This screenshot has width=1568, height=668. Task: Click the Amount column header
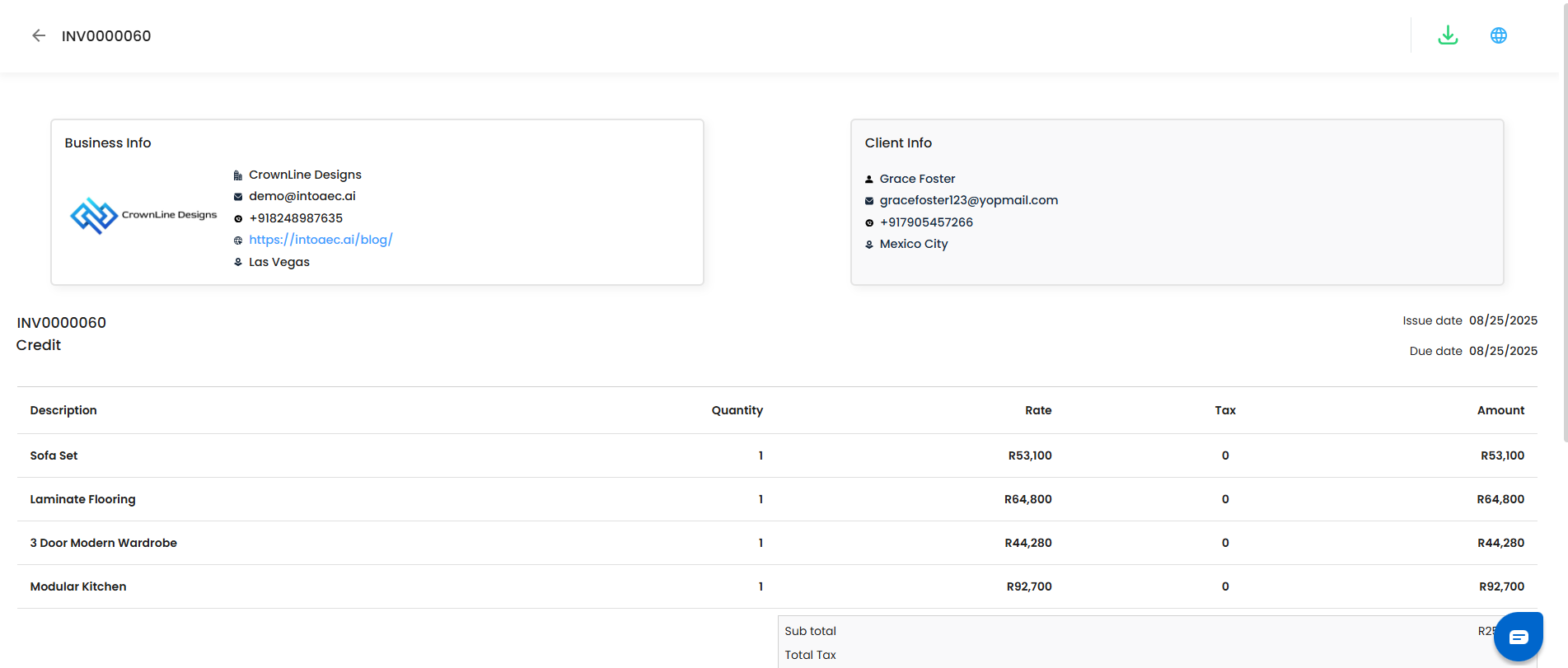click(1500, 410)
